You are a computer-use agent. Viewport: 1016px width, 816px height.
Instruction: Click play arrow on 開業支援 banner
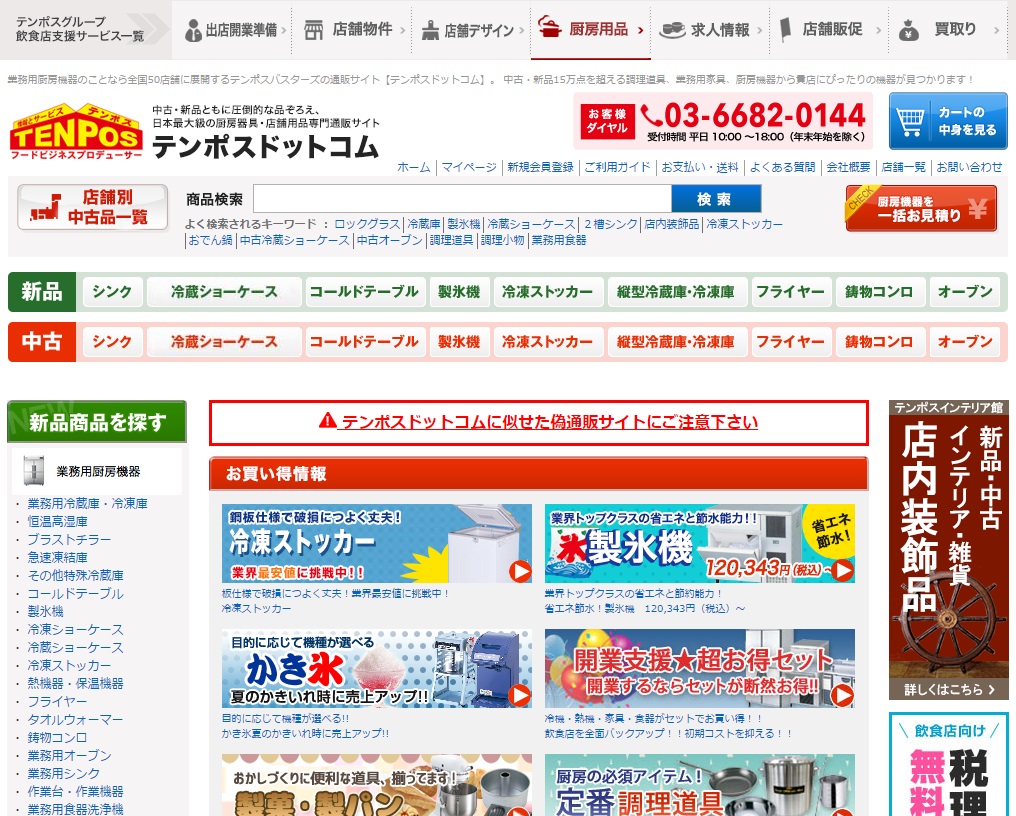(842, 695)
